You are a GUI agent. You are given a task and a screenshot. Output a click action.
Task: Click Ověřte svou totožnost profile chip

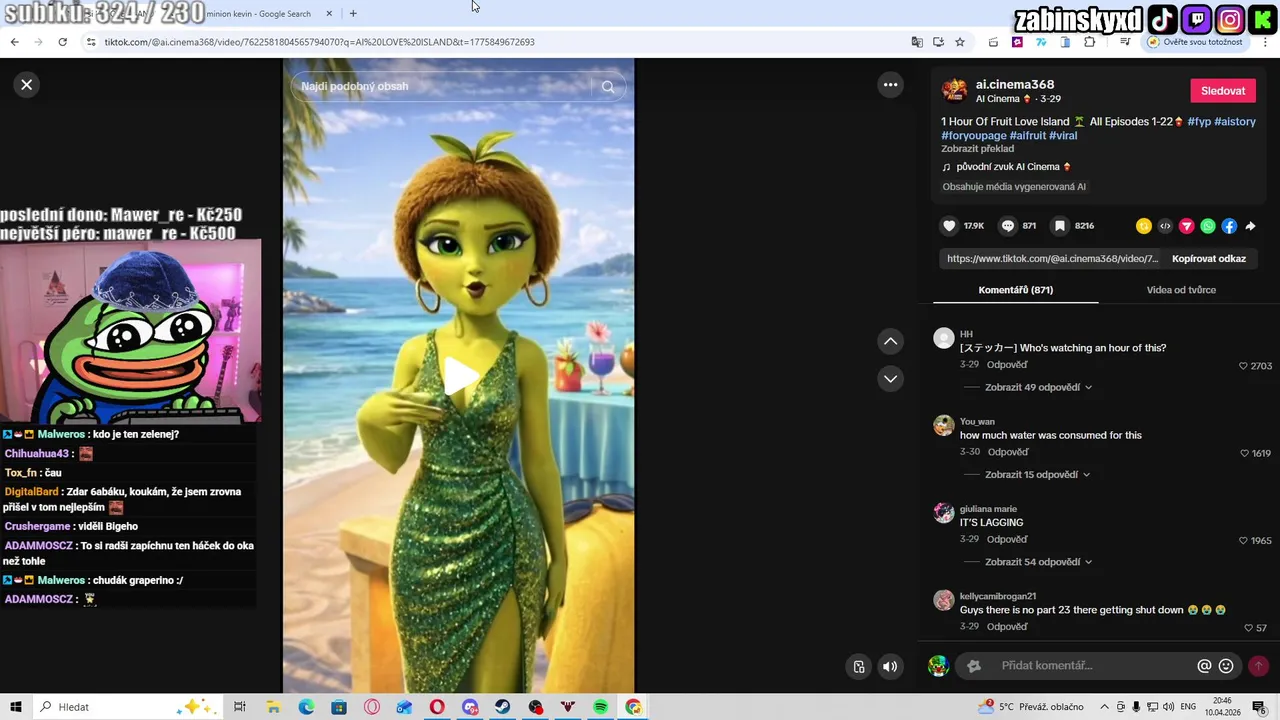[x=1196, y=42]
